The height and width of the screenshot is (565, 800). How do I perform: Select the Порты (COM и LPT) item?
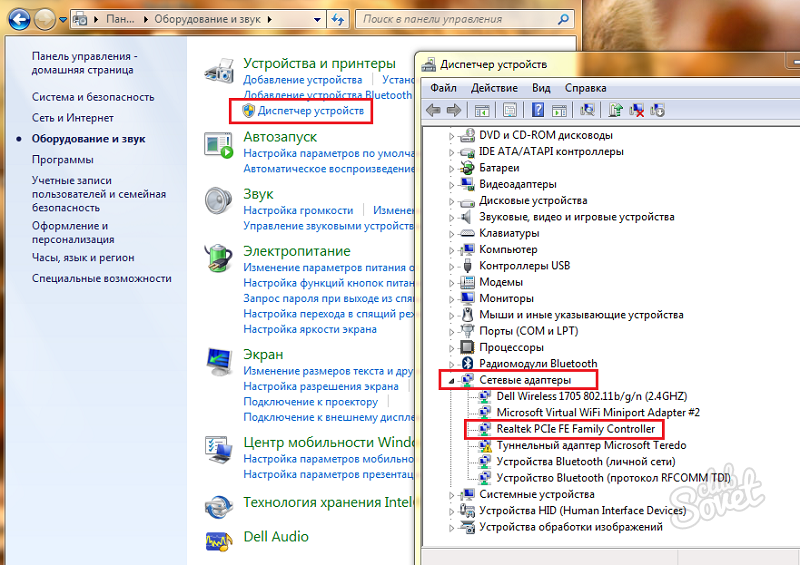[x=529, y=331]
